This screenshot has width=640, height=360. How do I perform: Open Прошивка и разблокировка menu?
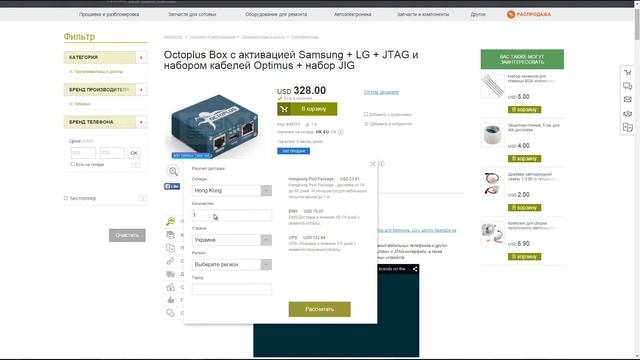(x=109, y=14)
